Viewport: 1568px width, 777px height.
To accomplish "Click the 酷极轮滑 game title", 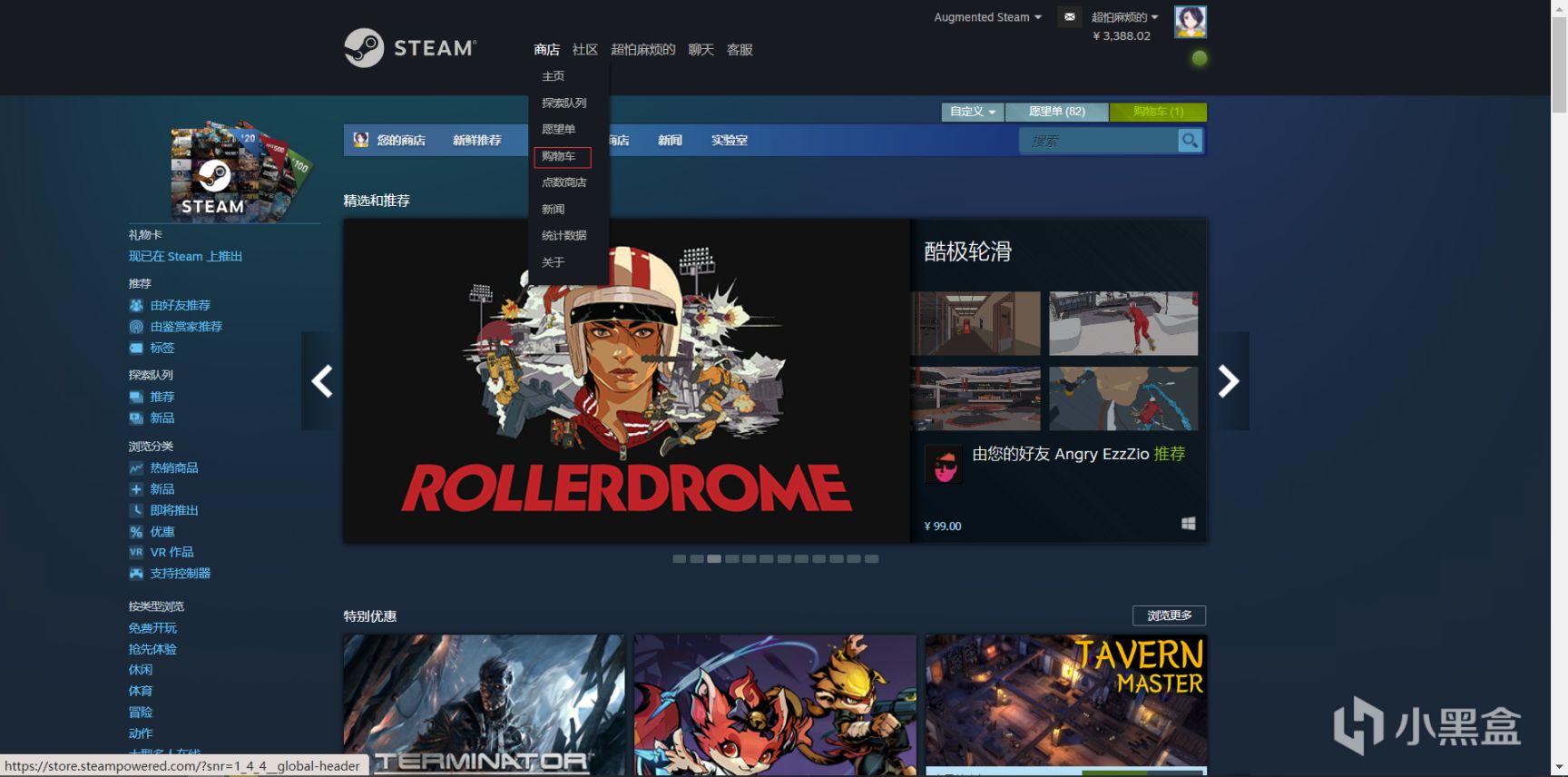I will pyautogui.click(x=968, y=251).
